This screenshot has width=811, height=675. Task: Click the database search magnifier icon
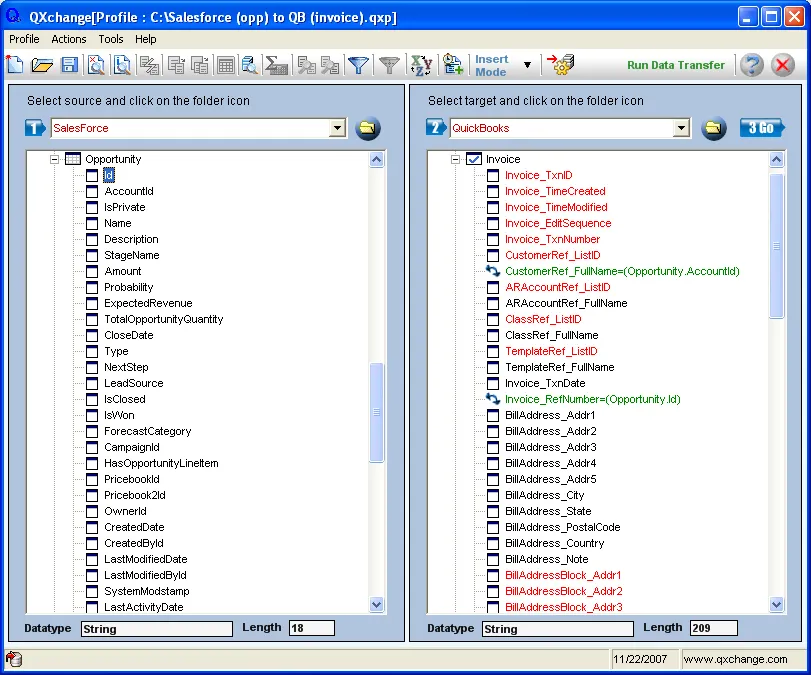point(250,65)
